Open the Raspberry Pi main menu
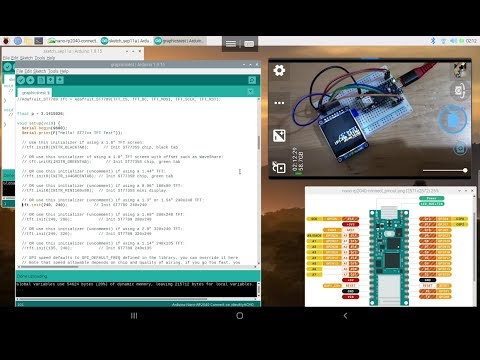The width and height of the screenshot is (480, 360). (x=6, y=41)
